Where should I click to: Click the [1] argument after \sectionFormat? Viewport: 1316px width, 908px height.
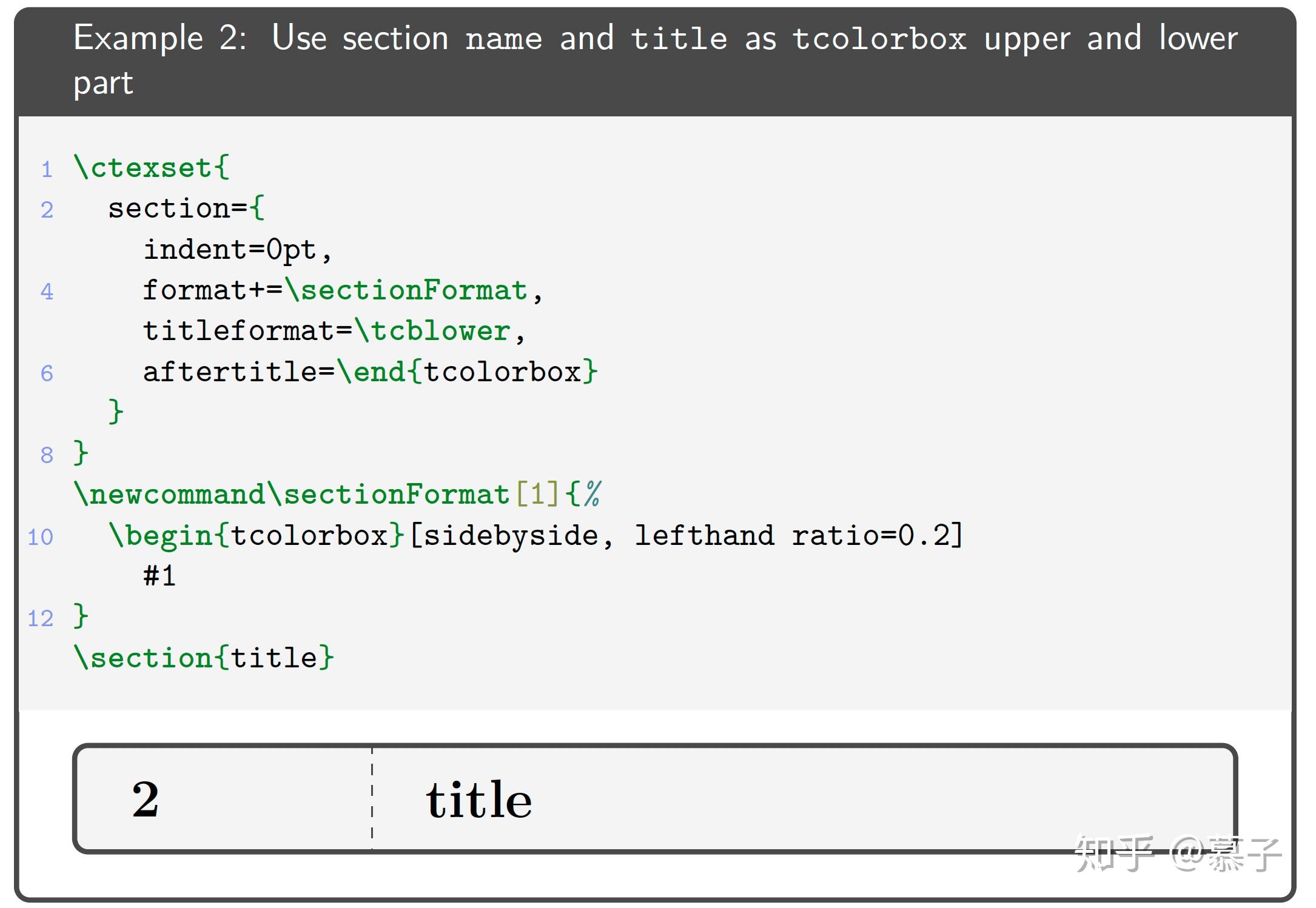537,495
